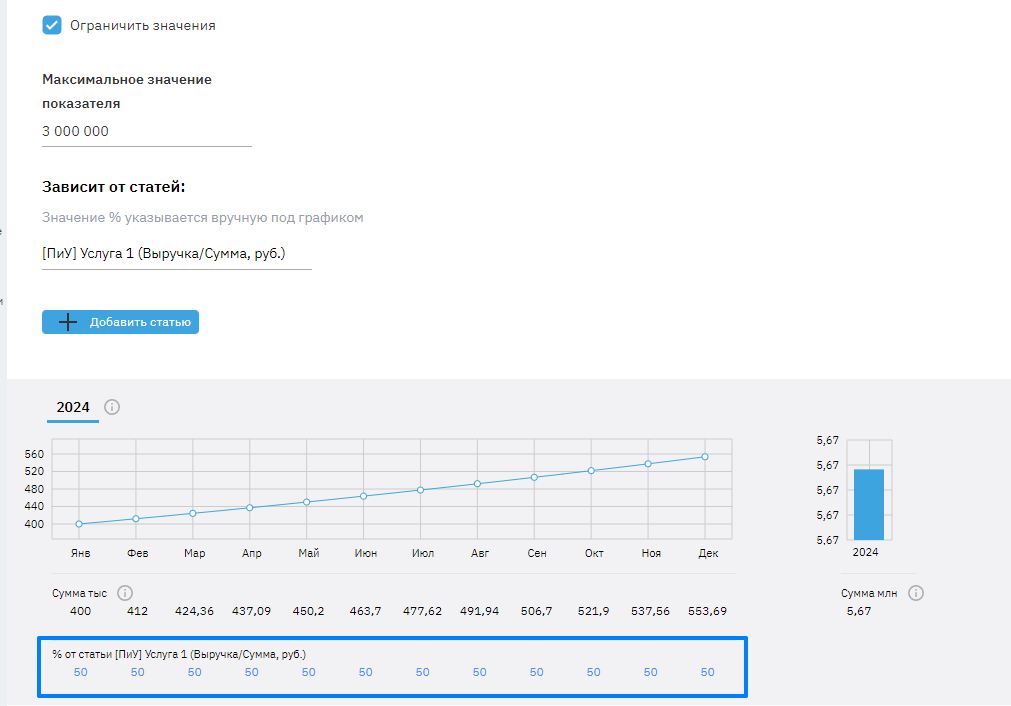The width and height of the screenshot is (1011, 706).
Task: Select the June point on the line chart
Action: 363,496
